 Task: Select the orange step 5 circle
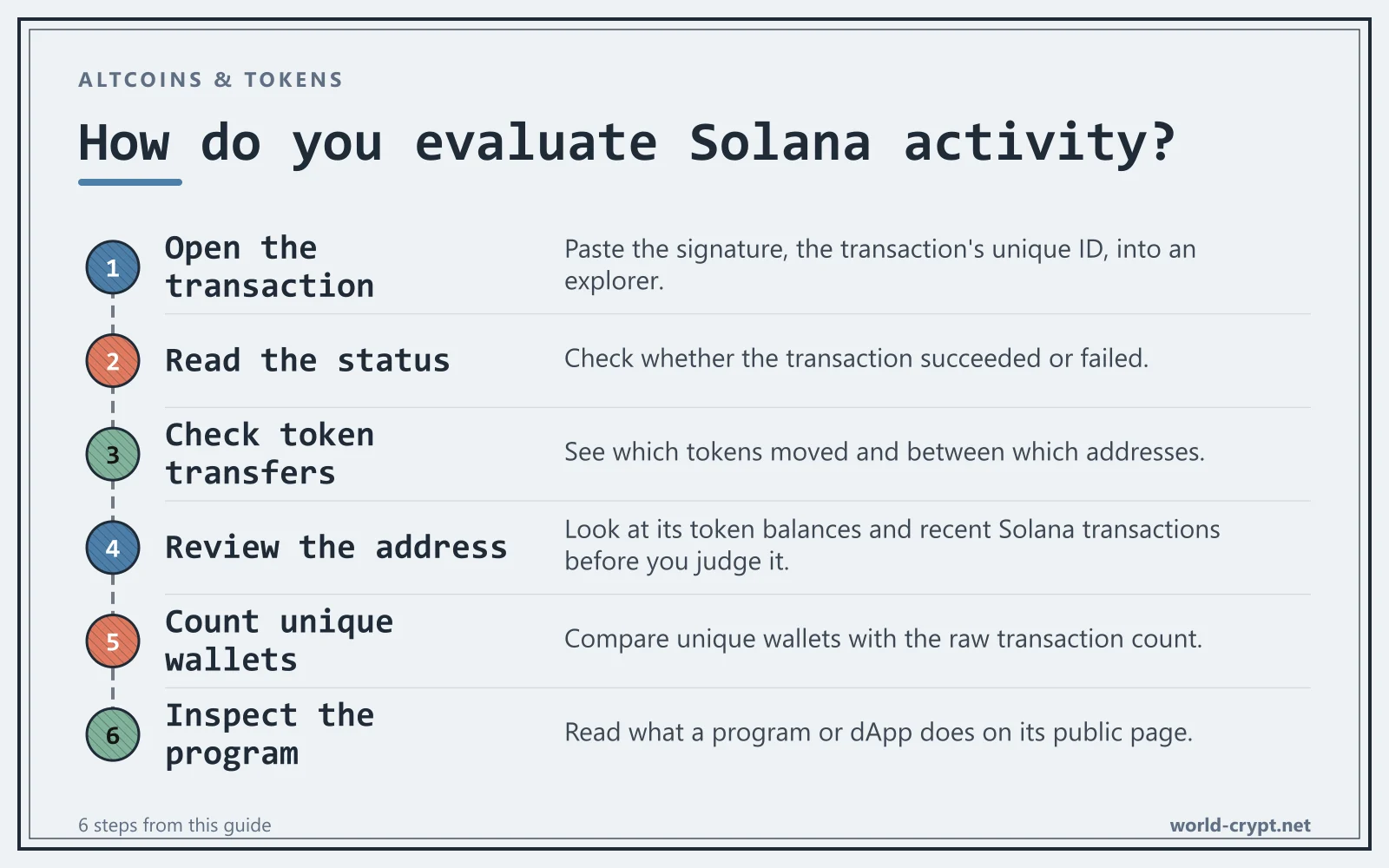click(x=113, y=641)
